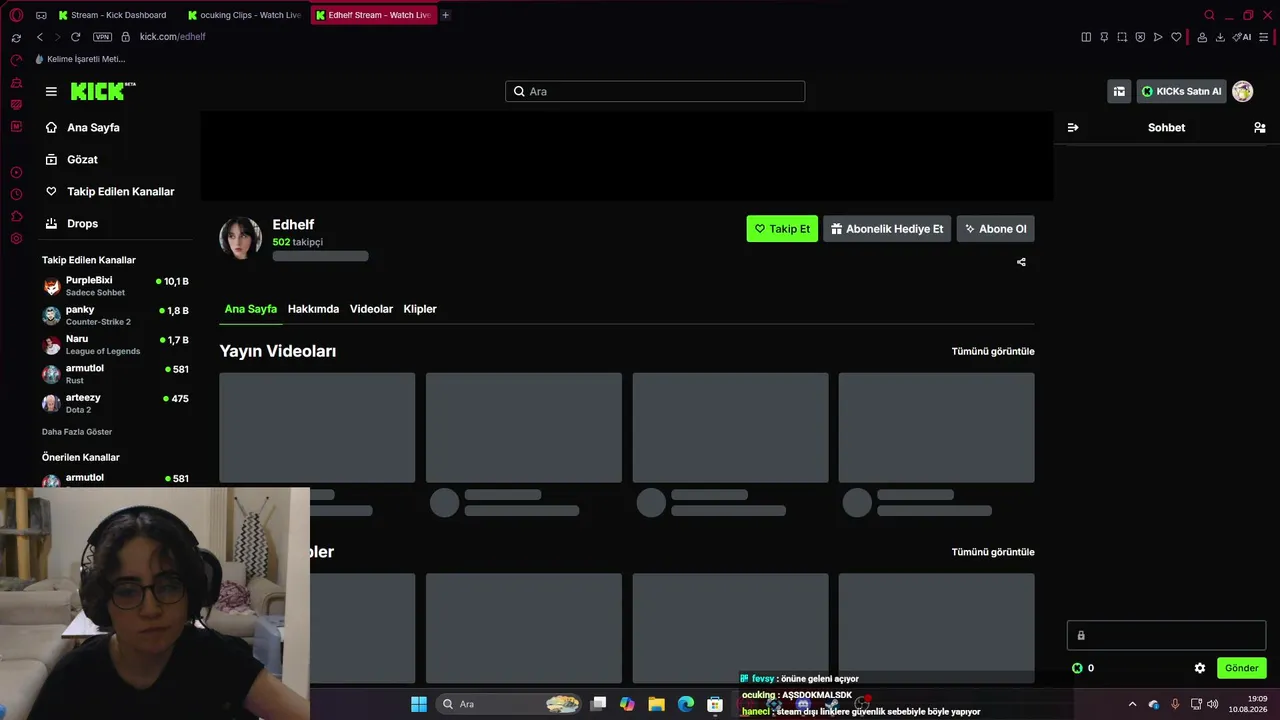Switch to the Stream - Kick Dashboard tab

(x=112, y=15)
